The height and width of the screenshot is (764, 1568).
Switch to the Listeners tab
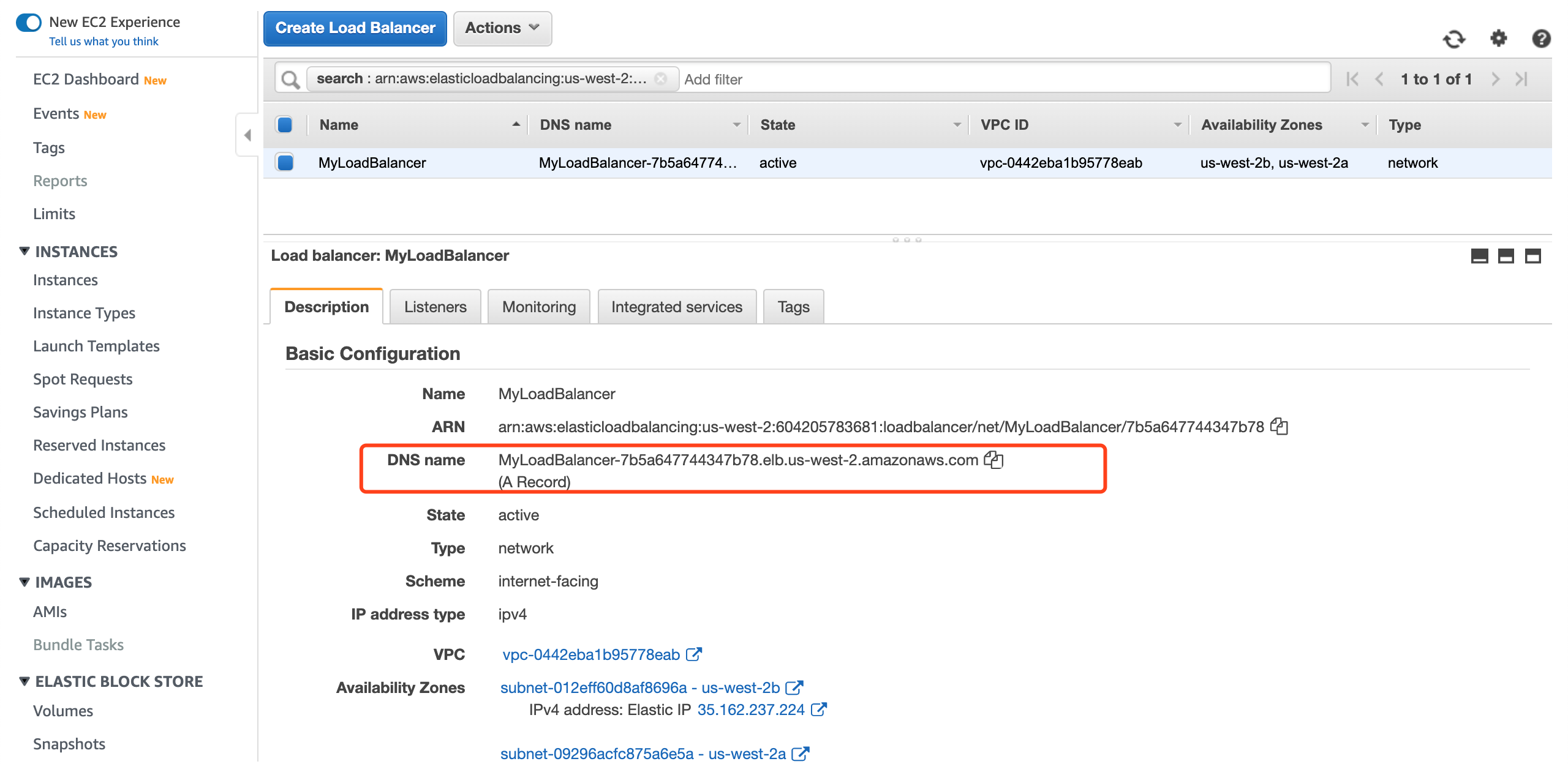coord(435,307)
